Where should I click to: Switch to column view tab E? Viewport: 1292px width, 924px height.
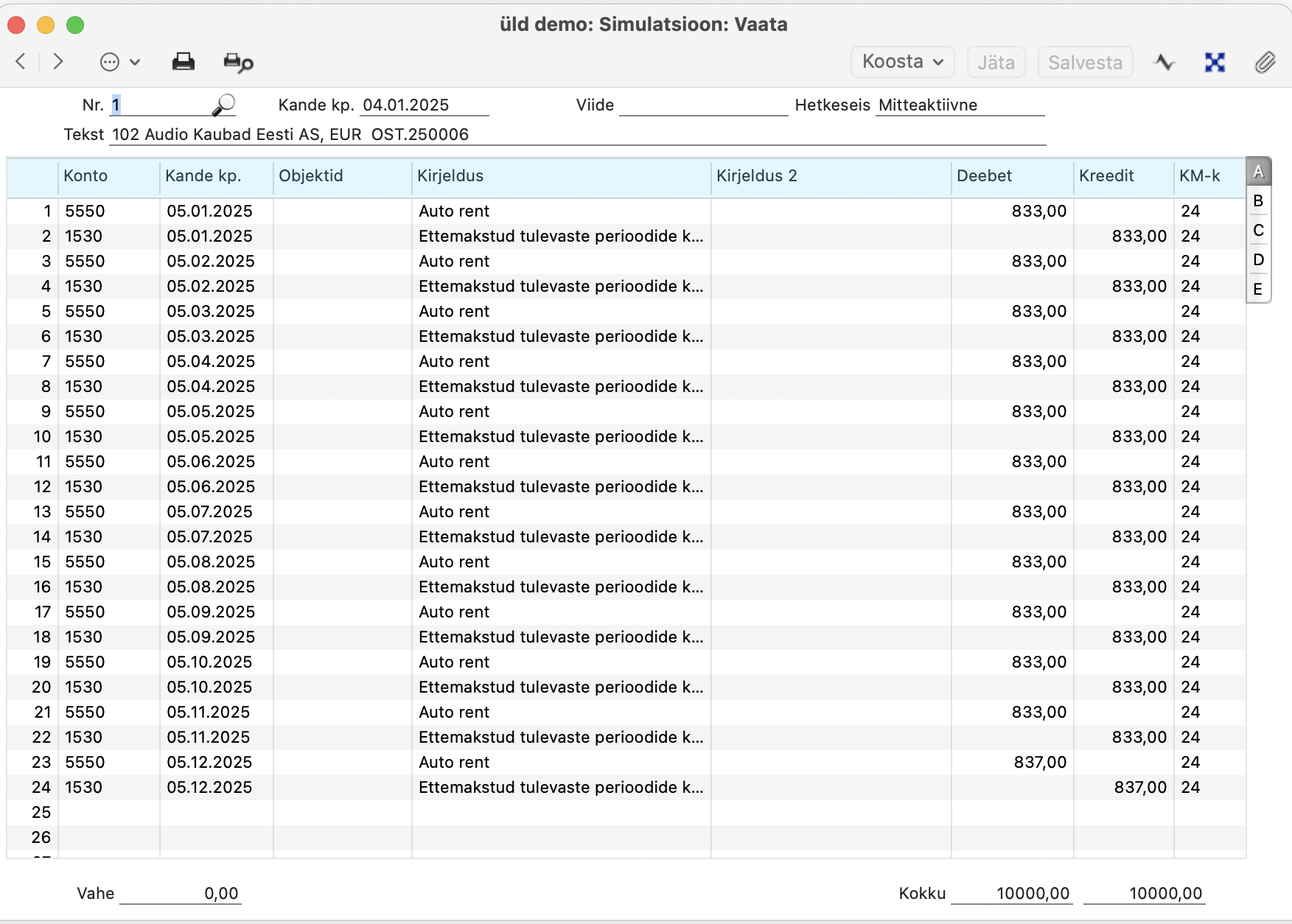click(1258, 290)
